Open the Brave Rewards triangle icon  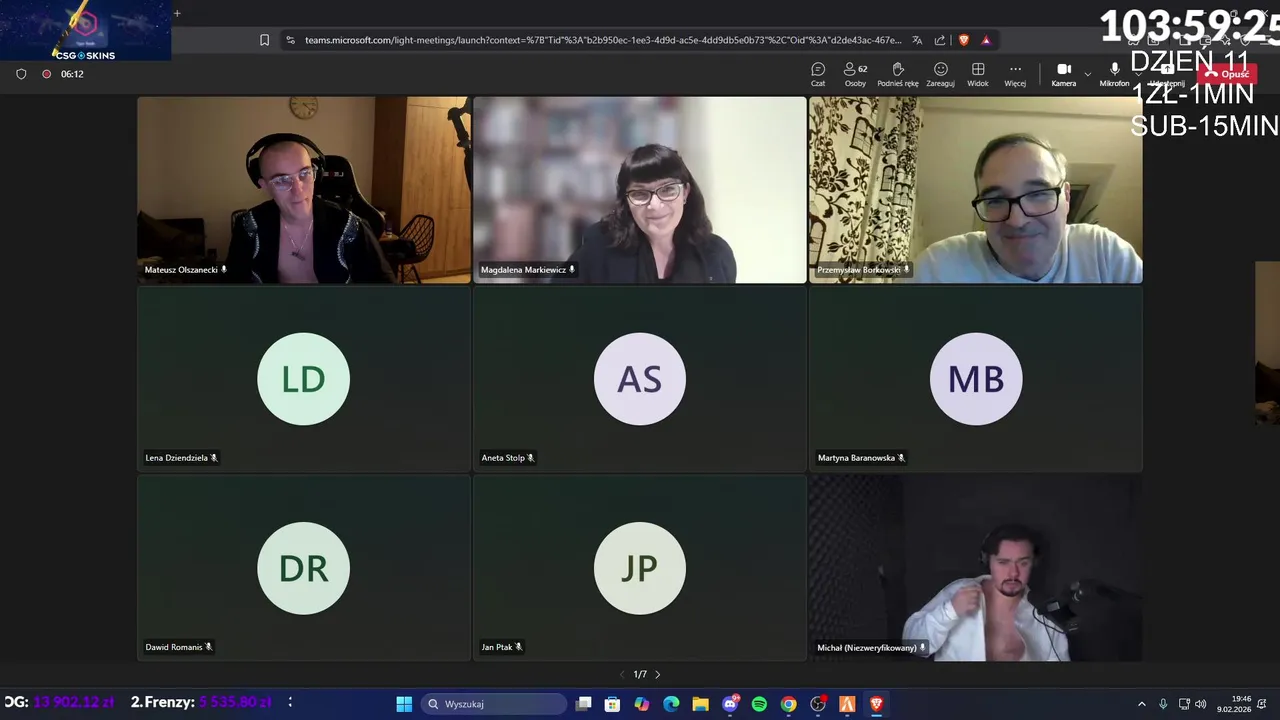986,40
